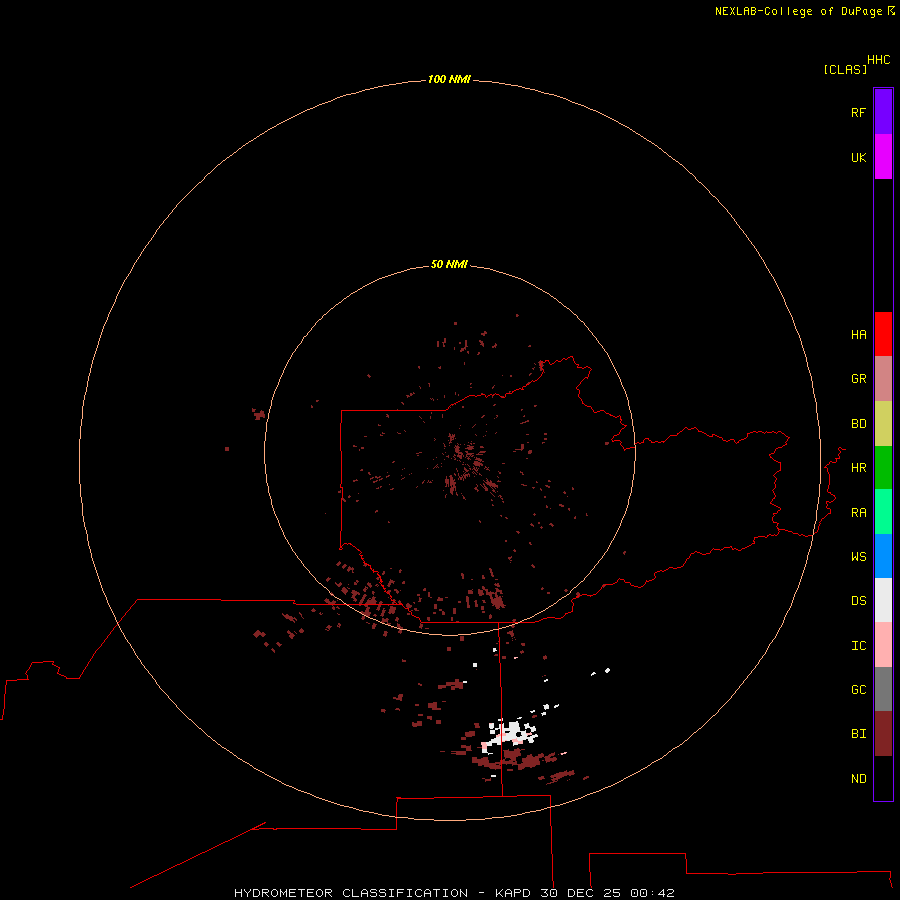Viewport: 900px width, 900px height.
Task: Click the 50 NMI range ring label
Action: (449, 264)
